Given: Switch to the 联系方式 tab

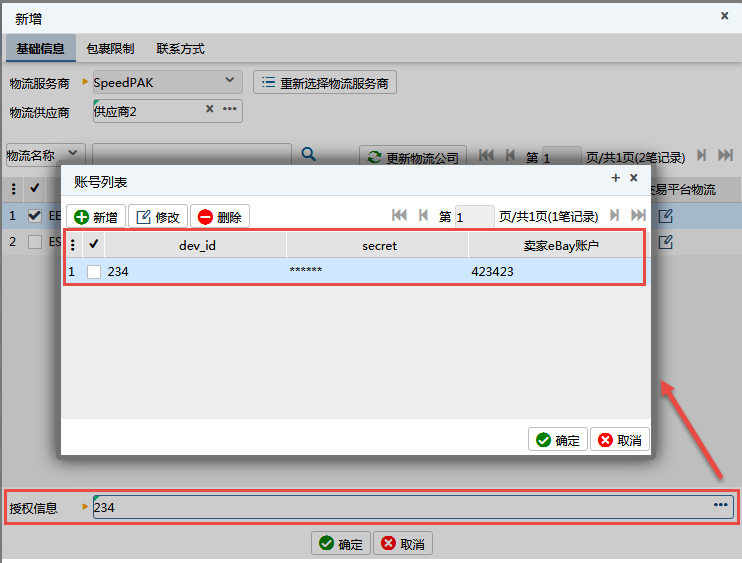Looking at the screenshot, I should click(x=180, y=49).
